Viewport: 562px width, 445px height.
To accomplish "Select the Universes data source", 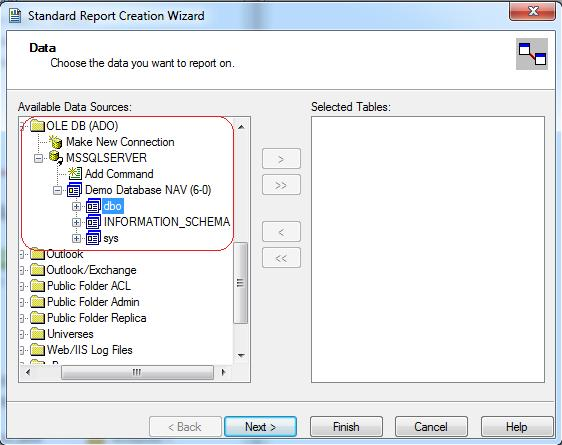I will tap(70, 334).
